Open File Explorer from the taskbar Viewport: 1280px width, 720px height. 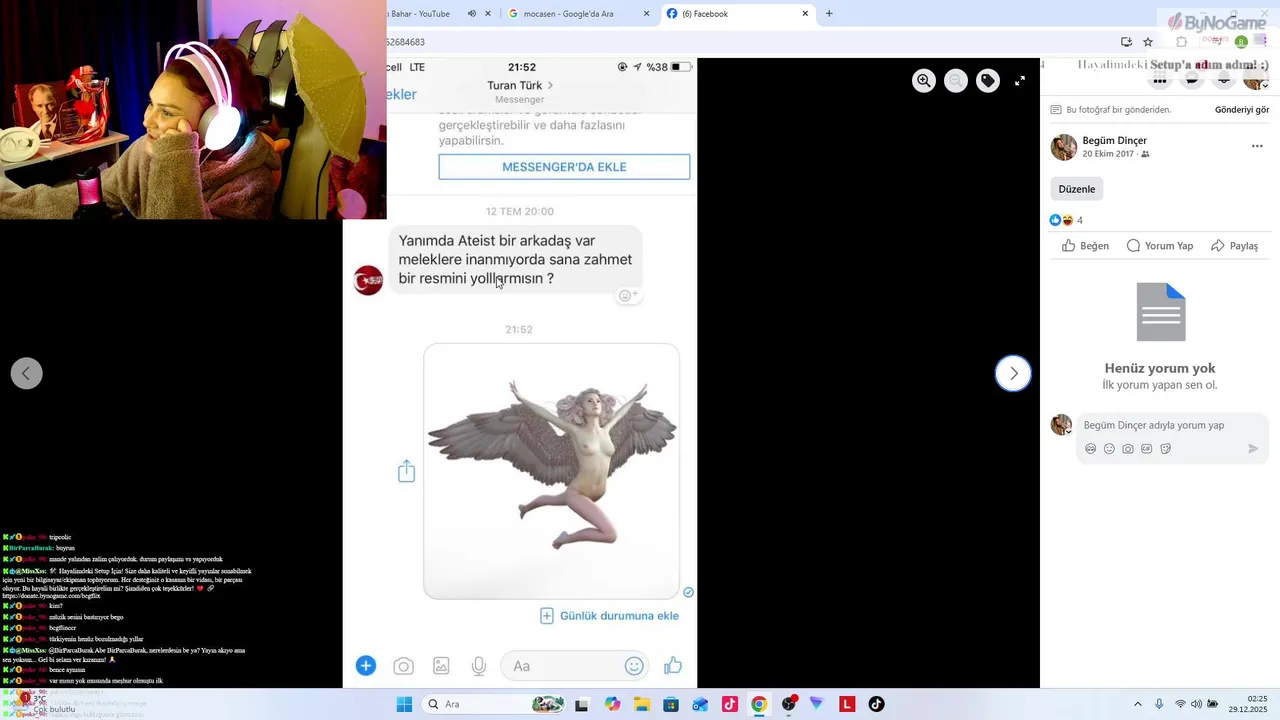click(x=642, y=704)
